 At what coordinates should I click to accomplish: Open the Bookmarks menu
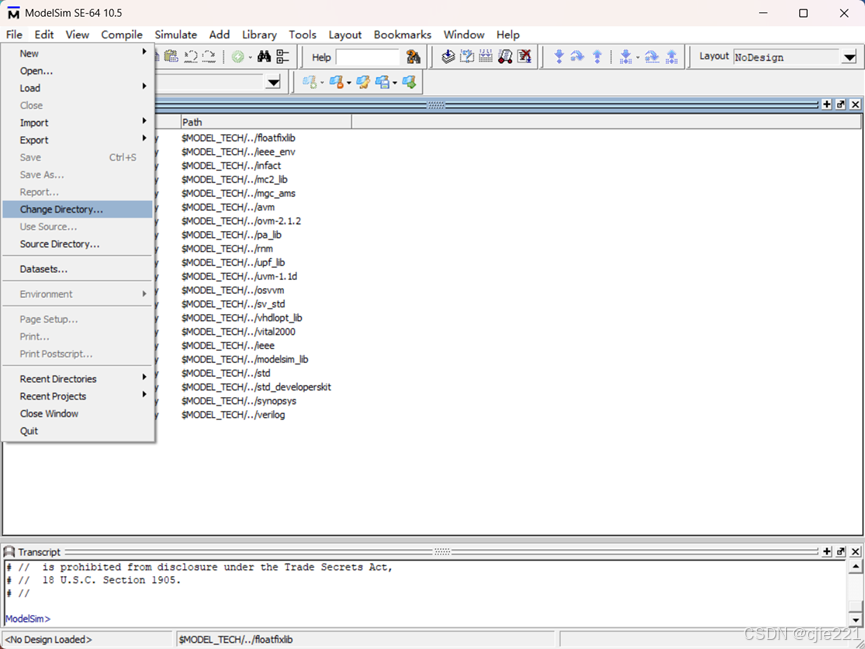point(402,34)
